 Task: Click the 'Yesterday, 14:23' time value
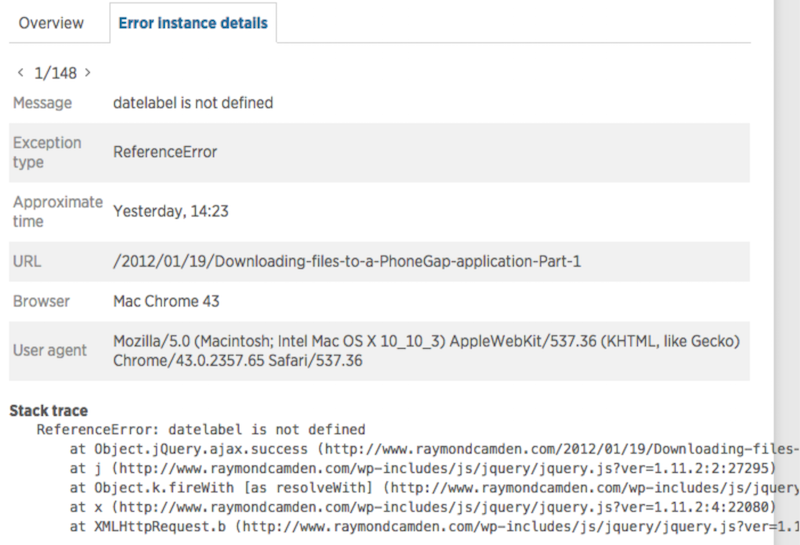170,211
